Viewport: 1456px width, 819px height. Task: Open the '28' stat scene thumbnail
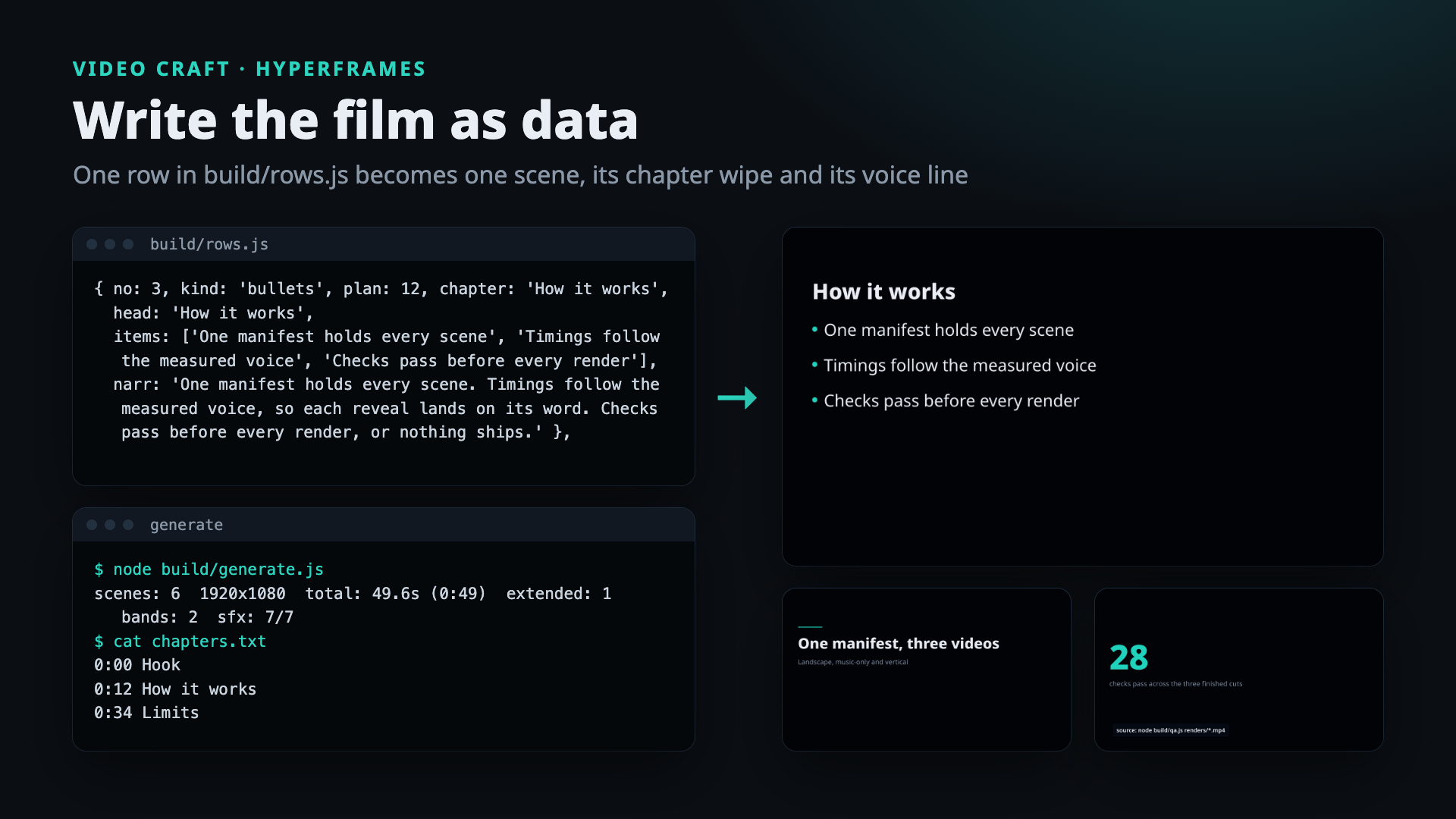(x=1239, y=670)
